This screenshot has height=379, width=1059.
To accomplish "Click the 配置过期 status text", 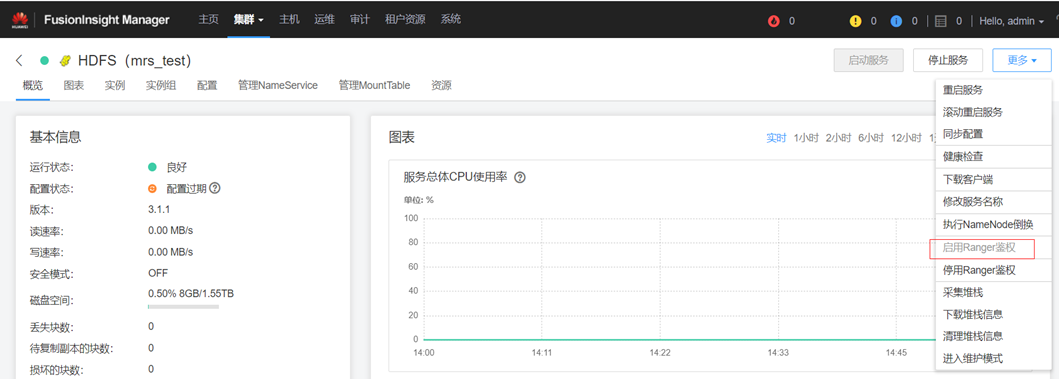I will (x=186, y=188).
